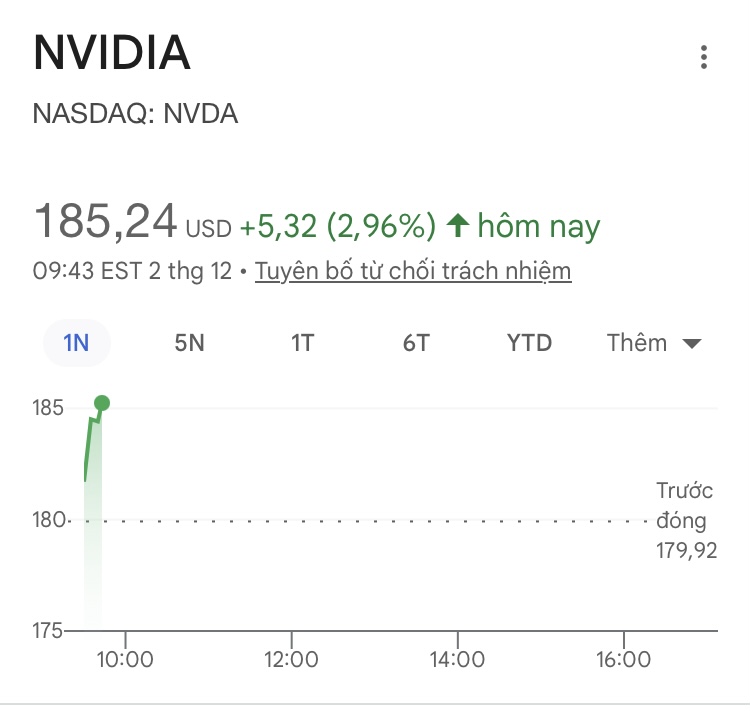The height and width of the screenshot is (711, 750).
Task: Open the disclaimer link Tuyên bố từ chối trách nhiệm
Action: (413, 271)
